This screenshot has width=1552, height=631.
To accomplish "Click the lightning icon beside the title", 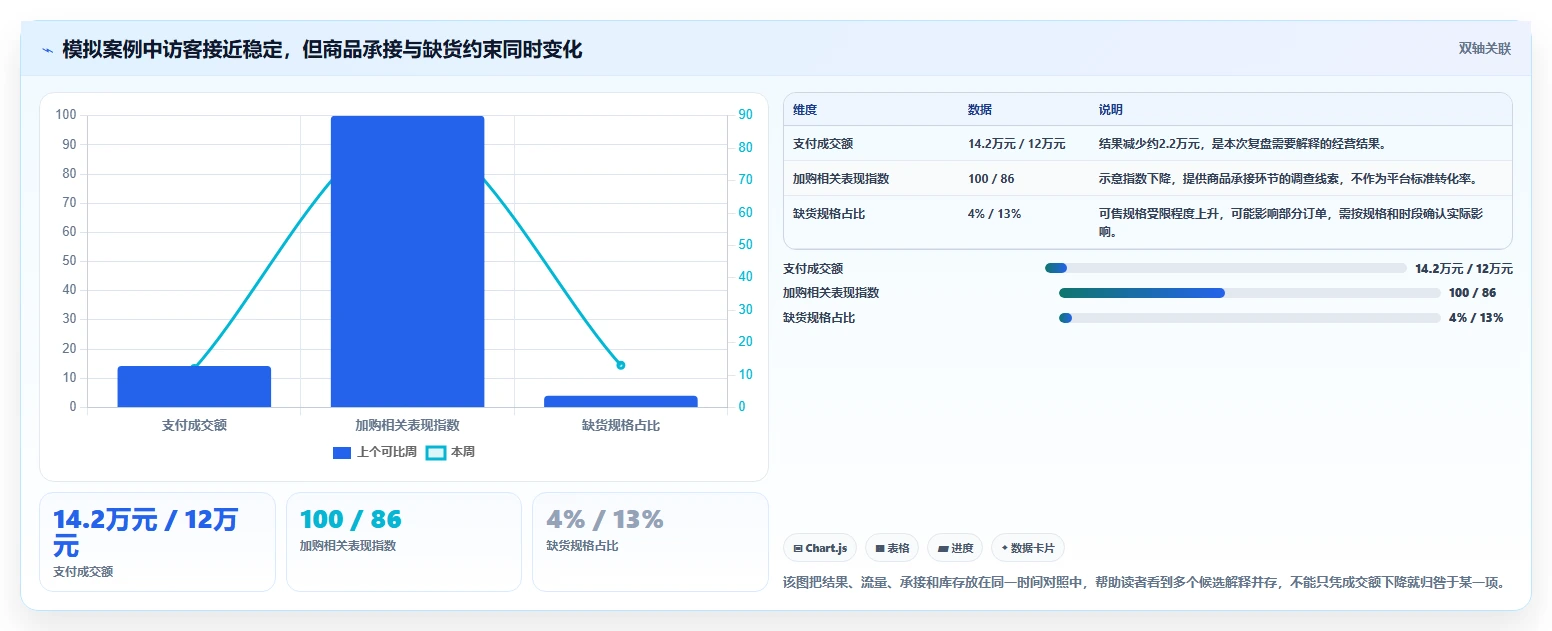I will (x=47, y=50).
